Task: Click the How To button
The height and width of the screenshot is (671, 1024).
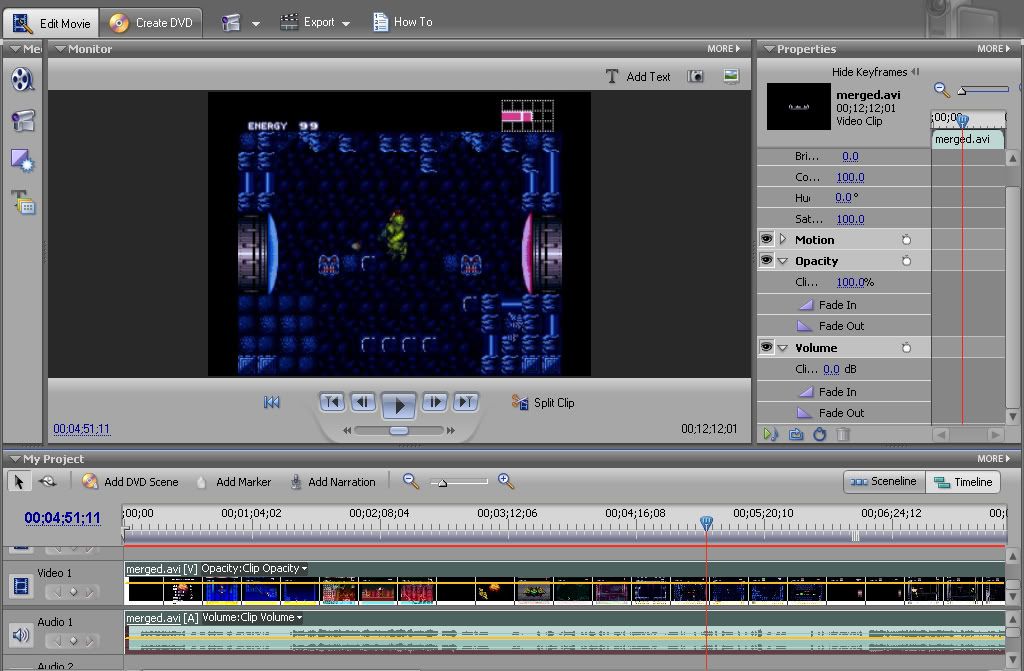Action: (402, 22)
